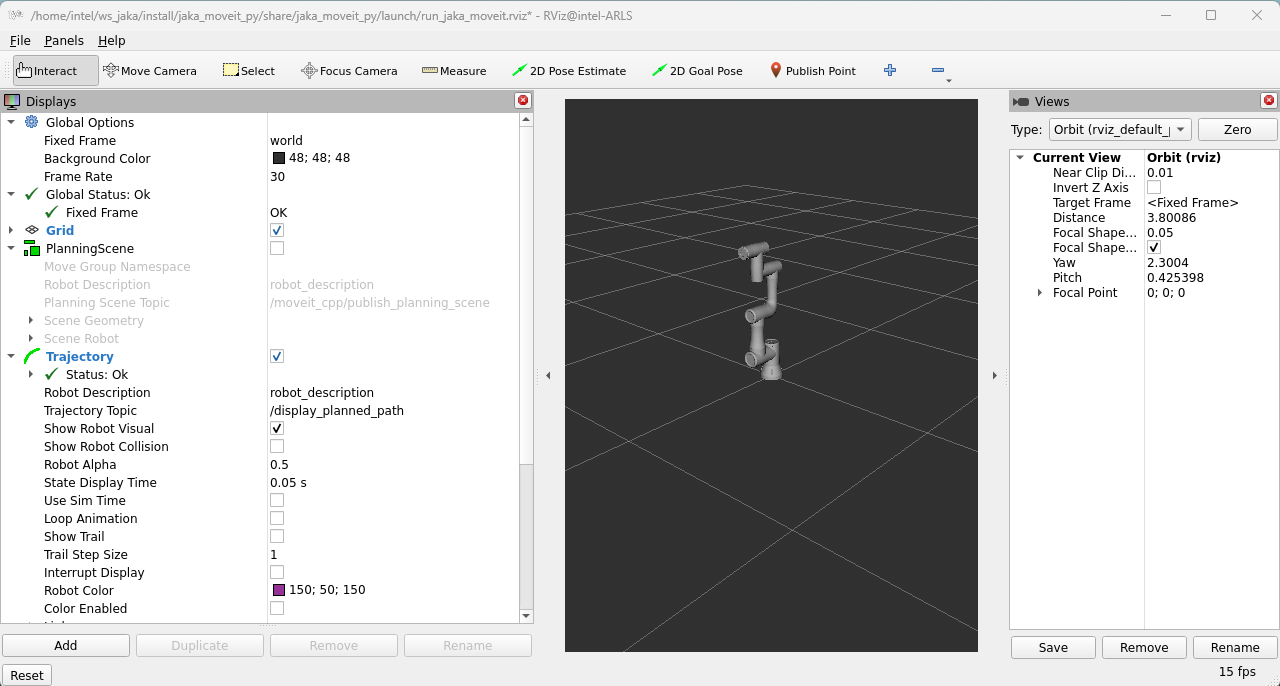Click the plus icon to add a tool

point(889,70)
